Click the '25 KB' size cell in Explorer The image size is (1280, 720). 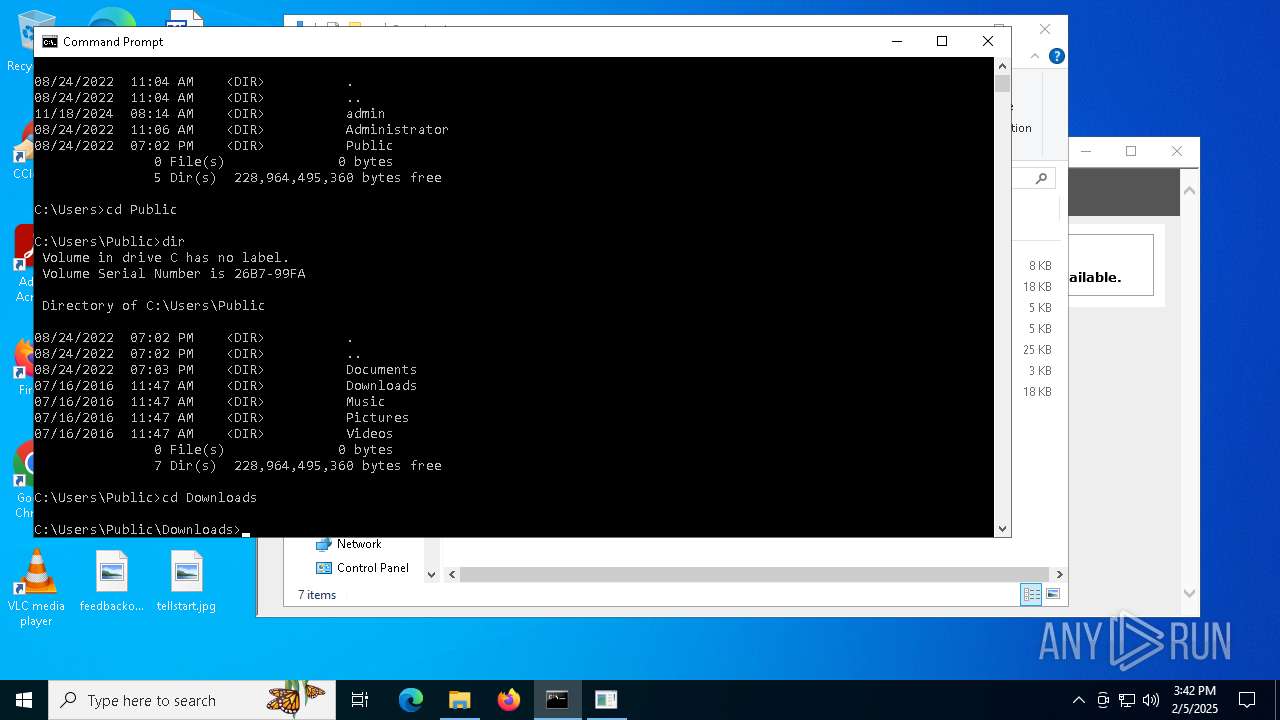[1037, 350]
